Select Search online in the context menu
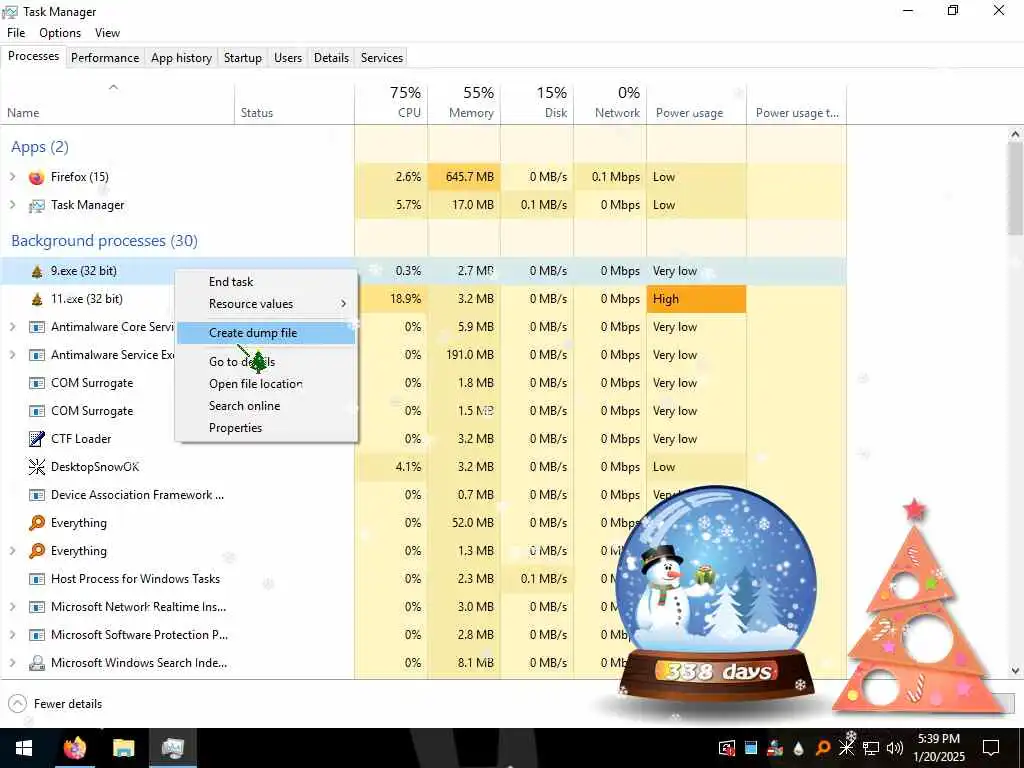1024x768 pixels. (x=266, y=406)
